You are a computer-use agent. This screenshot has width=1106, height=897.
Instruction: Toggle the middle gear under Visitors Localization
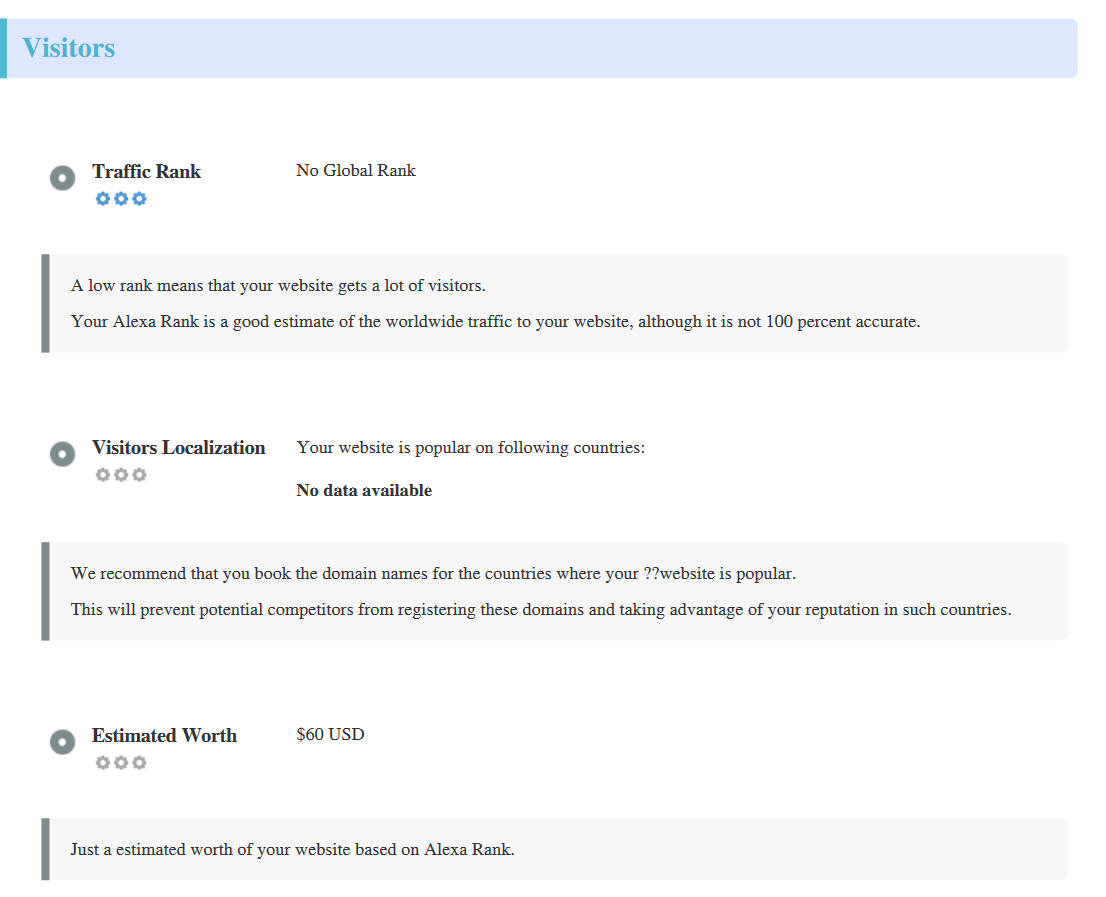tap(121, 474)
